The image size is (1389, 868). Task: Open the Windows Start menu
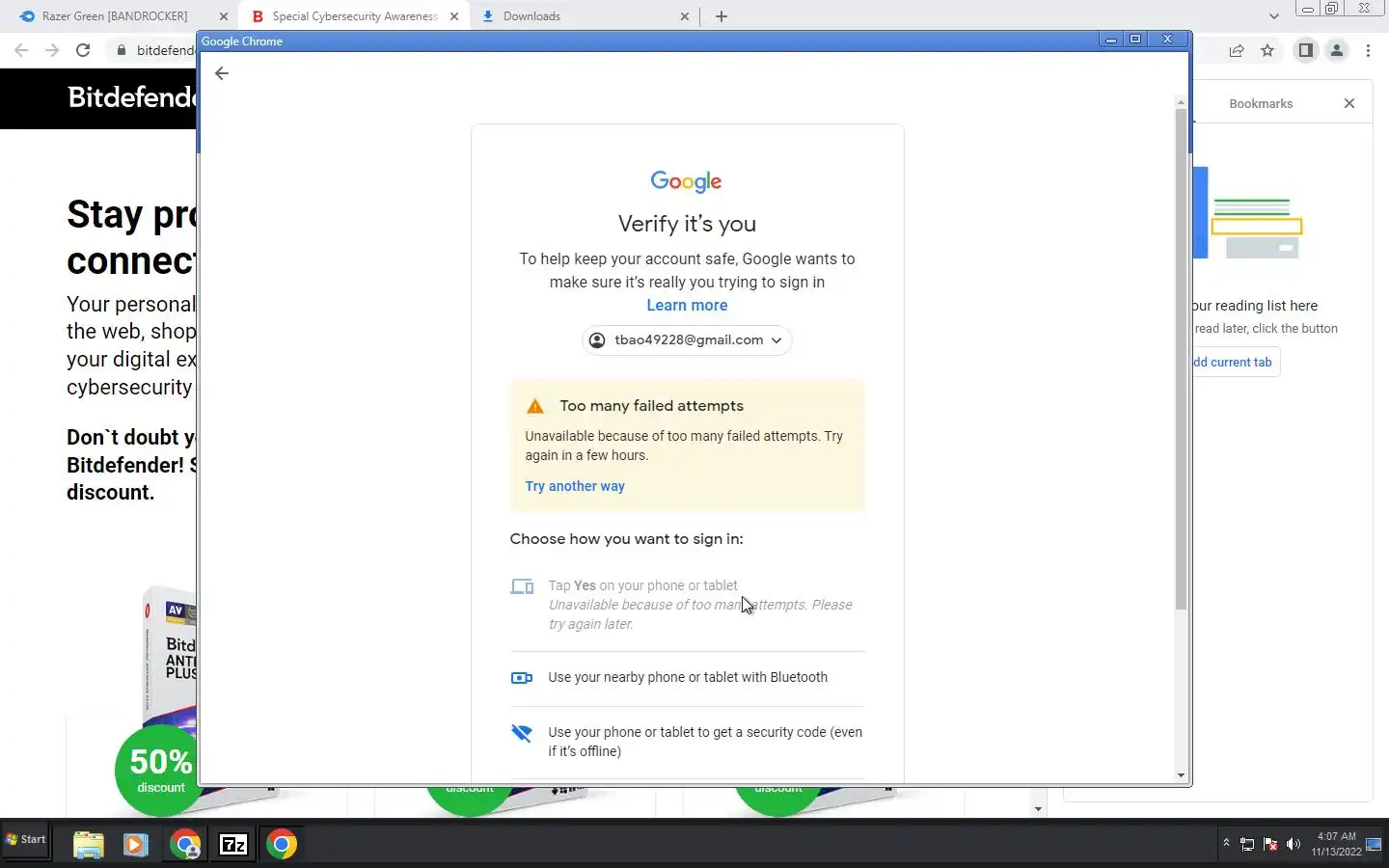(x=25, y=839)
